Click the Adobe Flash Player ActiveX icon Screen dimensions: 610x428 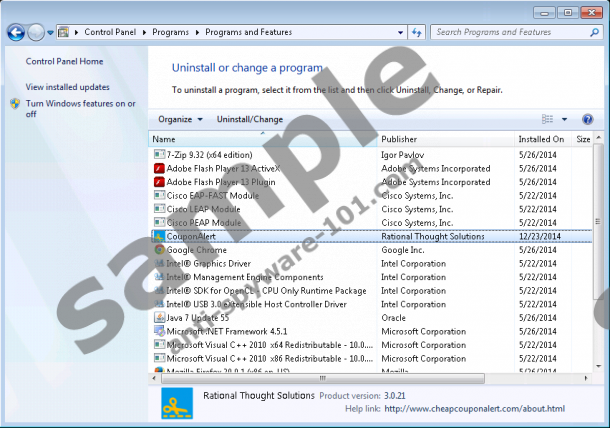158,169
